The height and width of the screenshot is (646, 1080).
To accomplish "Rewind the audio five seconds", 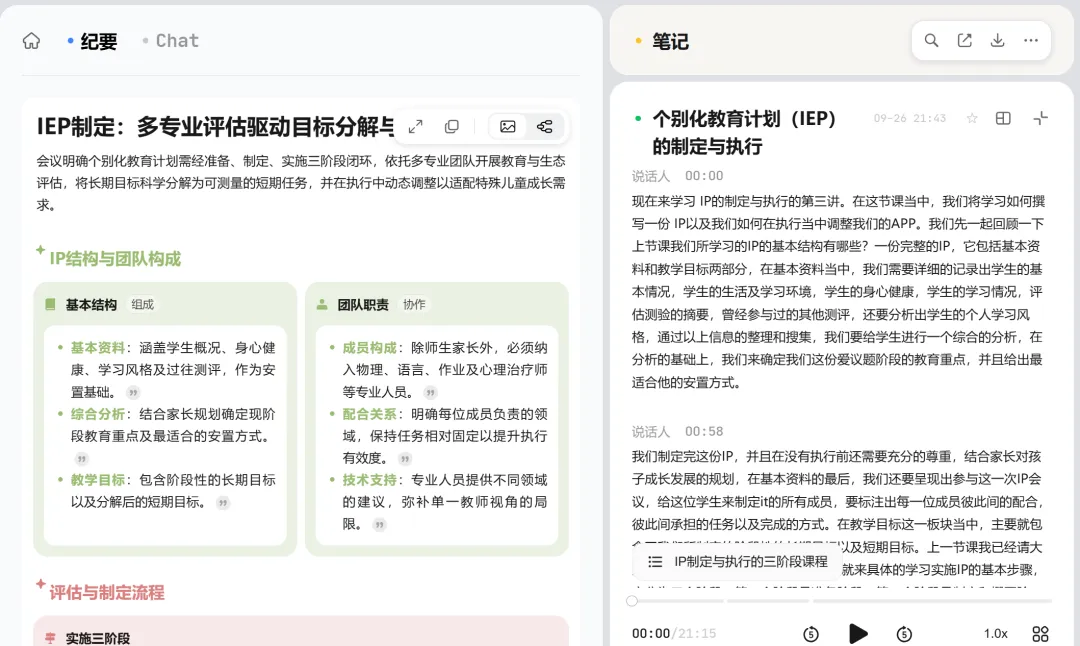I will pyautogui.click(x=811, y=634).
